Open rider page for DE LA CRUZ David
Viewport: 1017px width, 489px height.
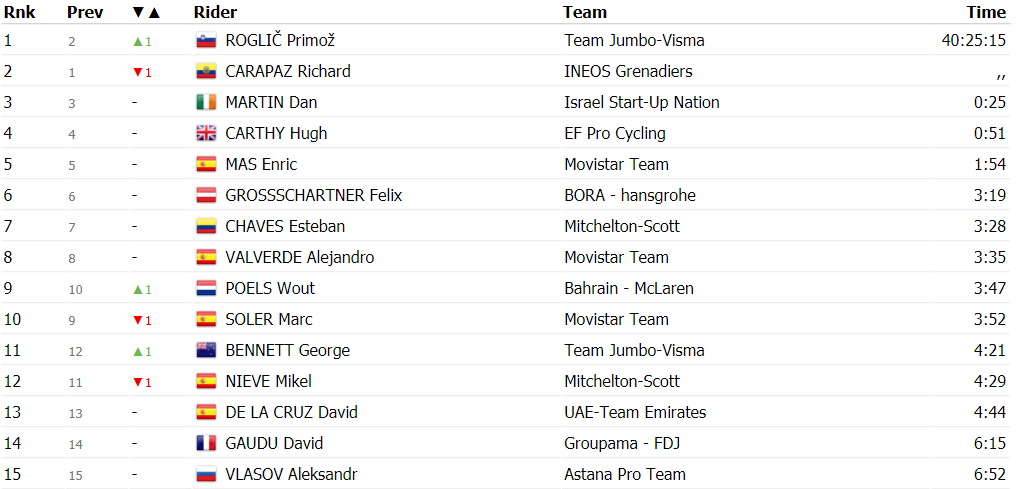[x=291, y=412]
